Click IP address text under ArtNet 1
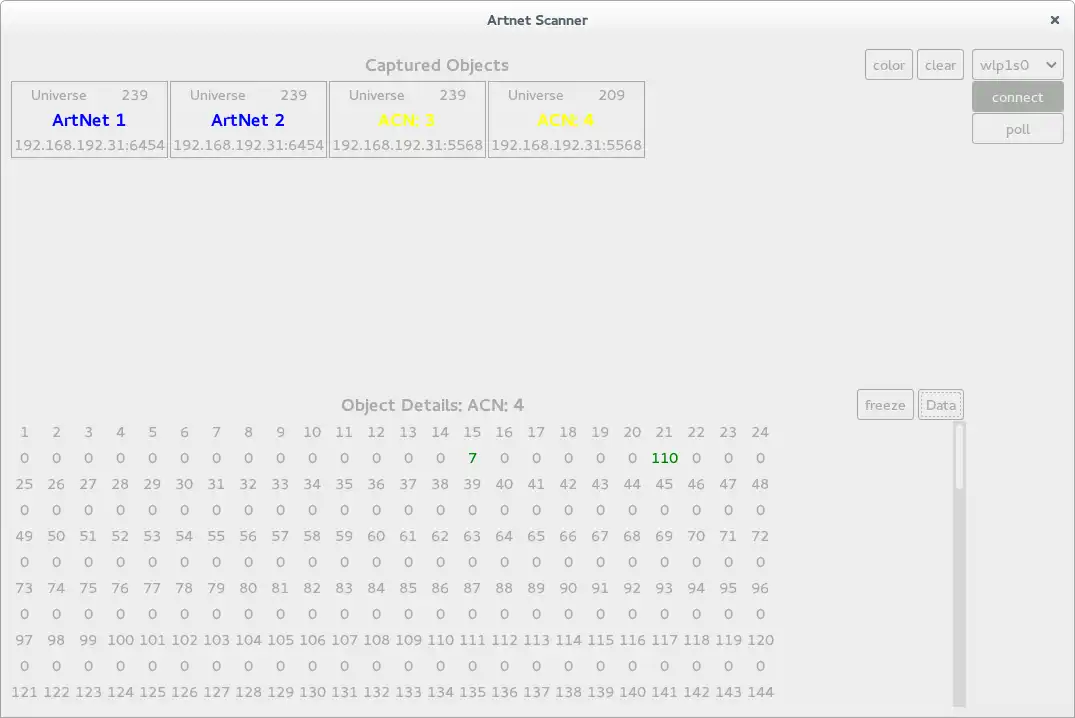 [89, 145]
